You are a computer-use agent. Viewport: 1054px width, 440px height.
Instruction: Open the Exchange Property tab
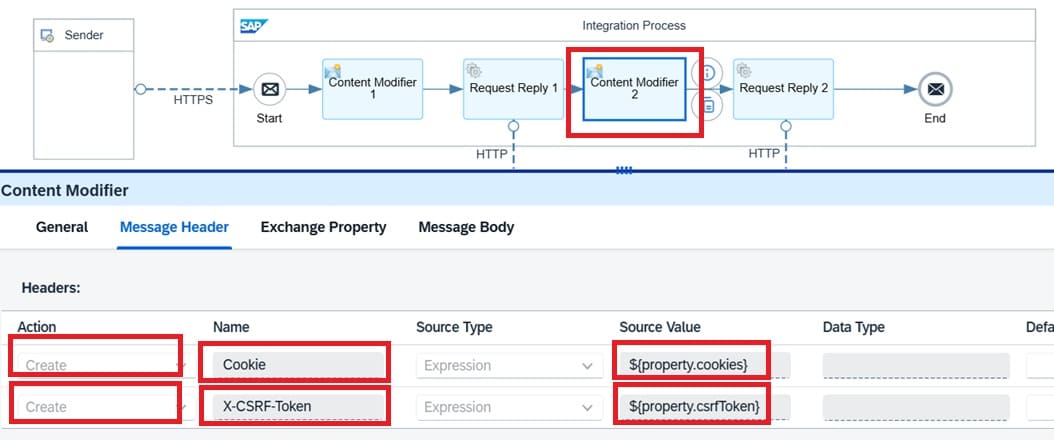point(323,227)
